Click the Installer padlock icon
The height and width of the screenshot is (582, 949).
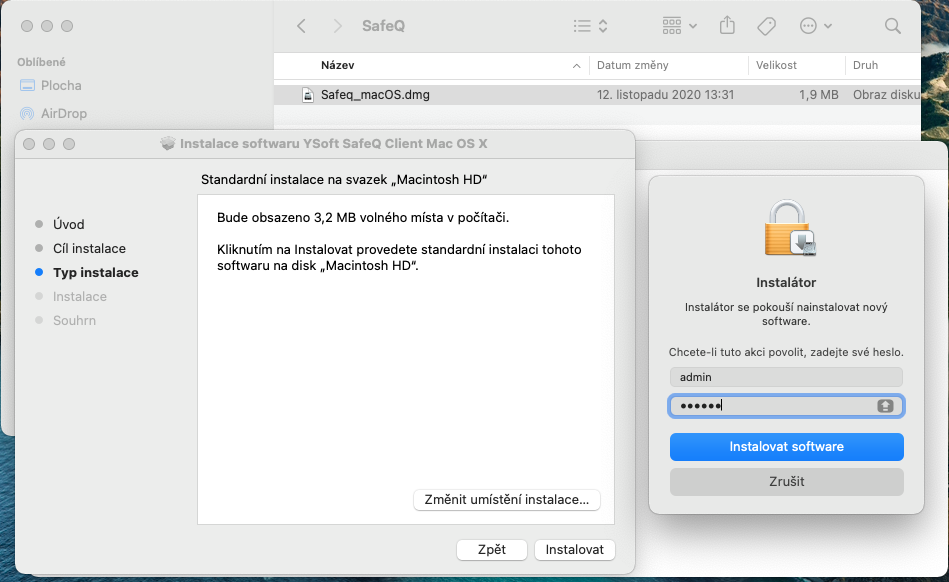click(788, 229)
